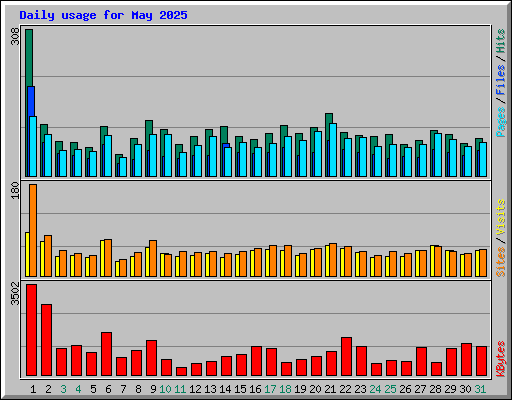Select the day 26 x-axis label
Image resolution: width=512 pixels, height=400 pixels.
[405, 389]
